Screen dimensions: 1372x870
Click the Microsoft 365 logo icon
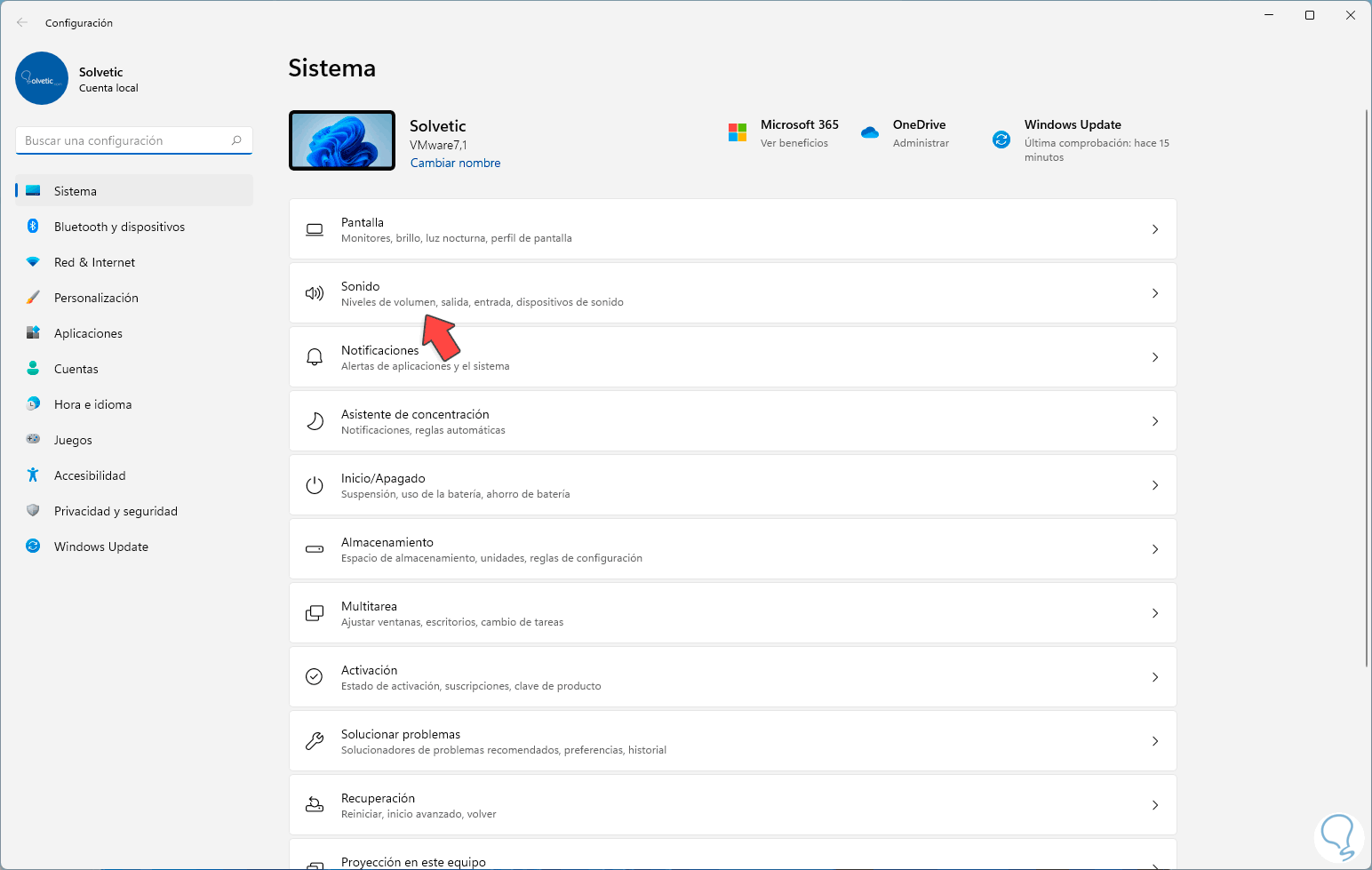click(x=738, y=132)
